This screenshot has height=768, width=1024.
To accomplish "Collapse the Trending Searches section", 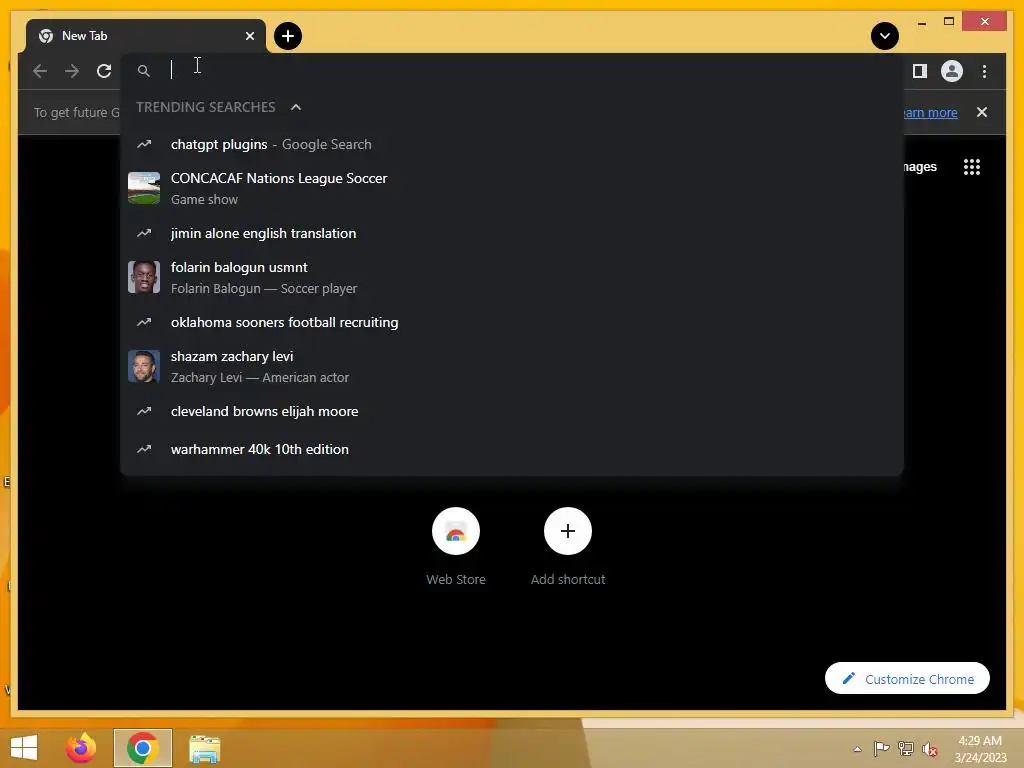I will [x=296, y=107].
